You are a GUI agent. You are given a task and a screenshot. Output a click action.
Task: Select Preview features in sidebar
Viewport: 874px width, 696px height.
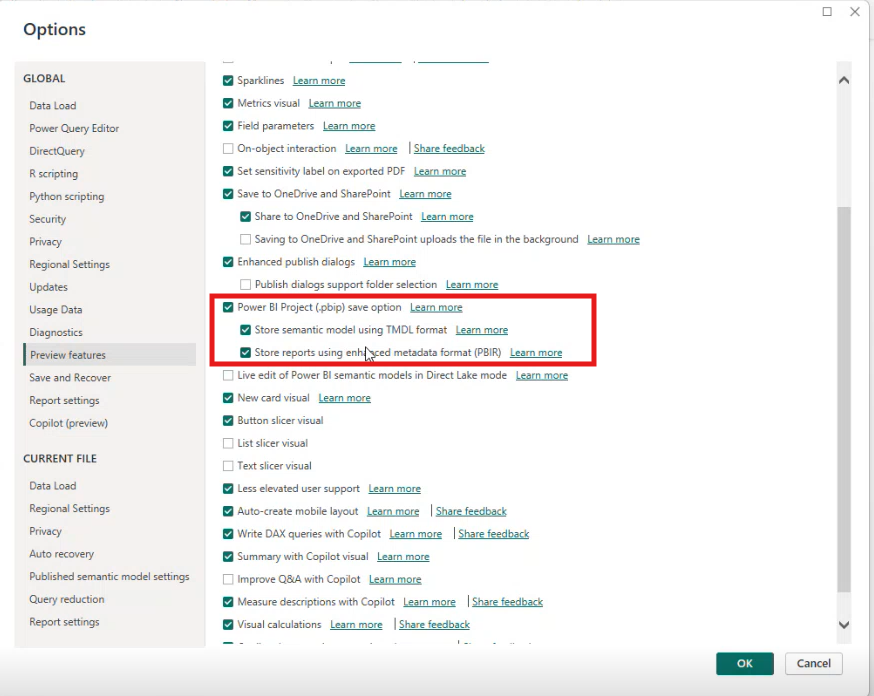tap(110, 355)
